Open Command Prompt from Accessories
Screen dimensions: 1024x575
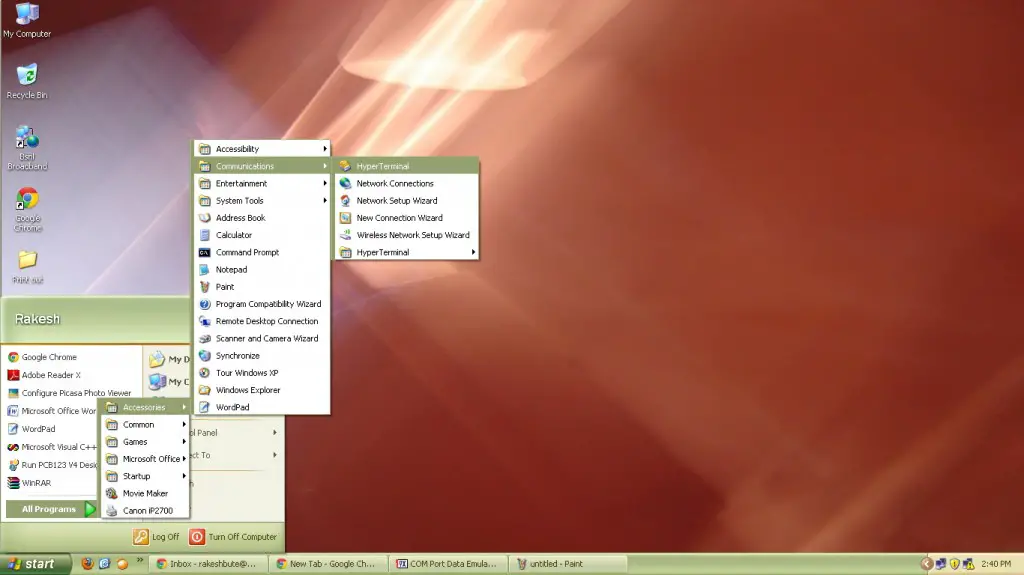tap(262, 252)
